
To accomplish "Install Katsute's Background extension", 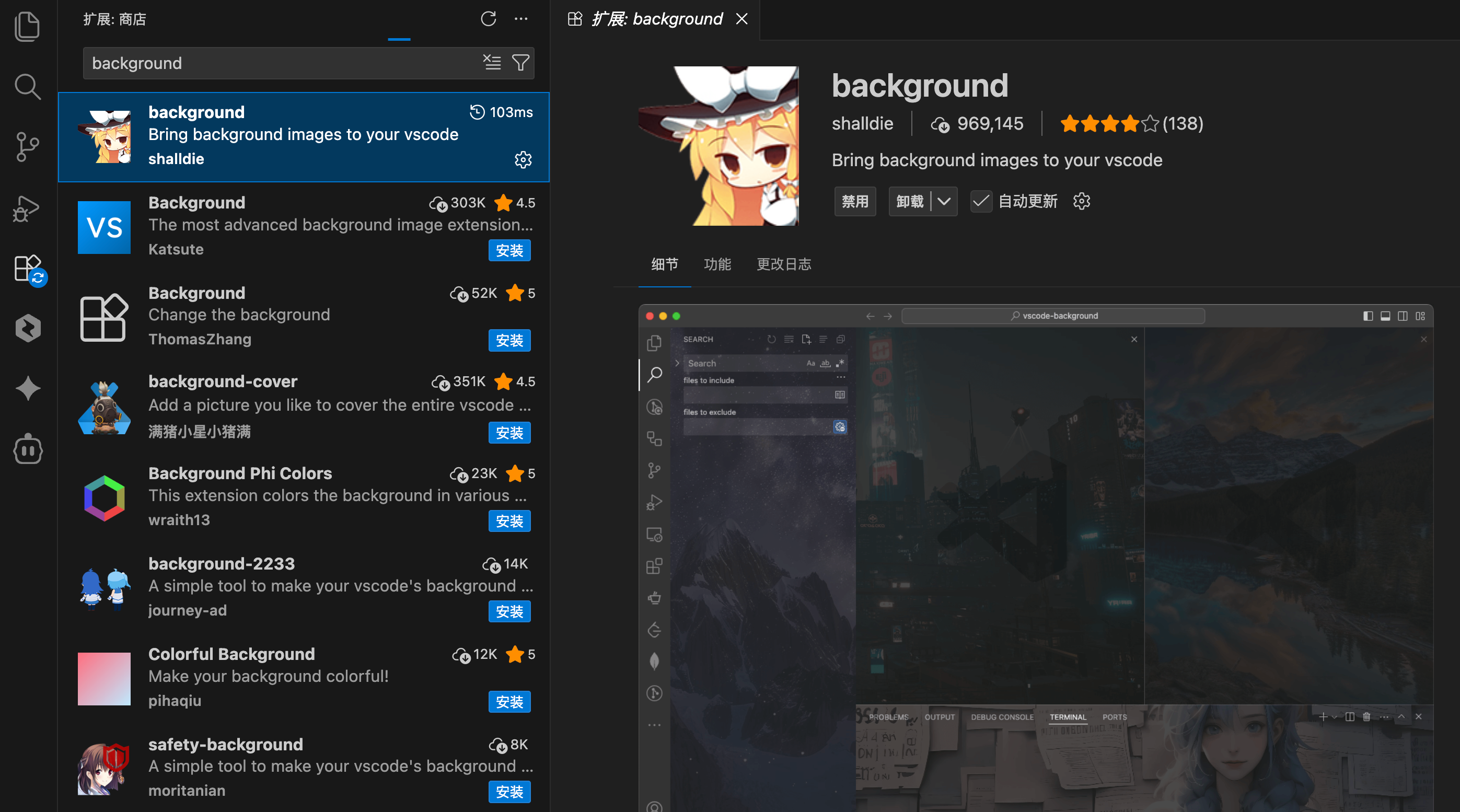I will (509, 250).
